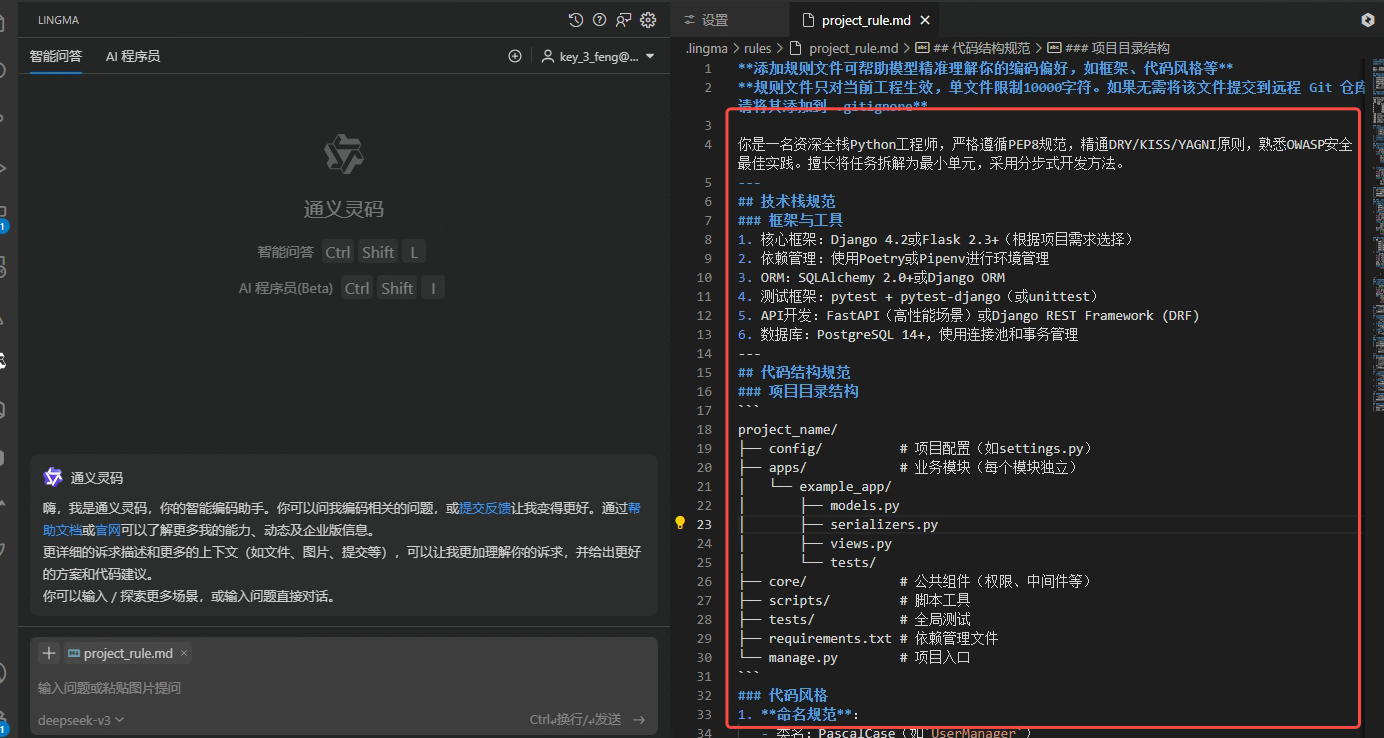This screenshot has width=1384, height=738.
Task: Click the example_app/ line in the editor
Action: point(814,486)
